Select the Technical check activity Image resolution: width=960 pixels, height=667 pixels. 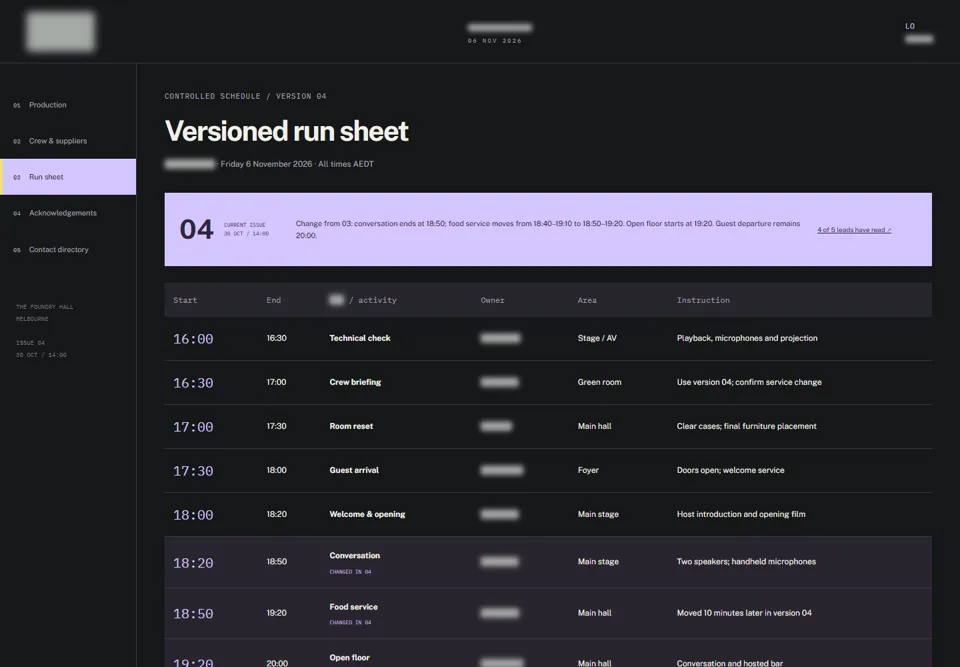pyautogui.click(x=360, y=338)
